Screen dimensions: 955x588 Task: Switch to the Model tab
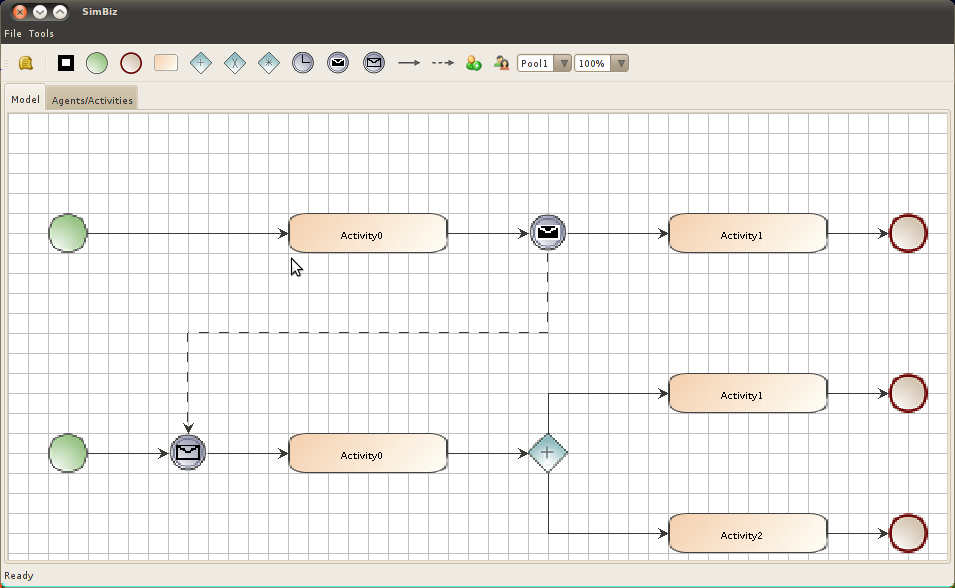coord(25,99)
